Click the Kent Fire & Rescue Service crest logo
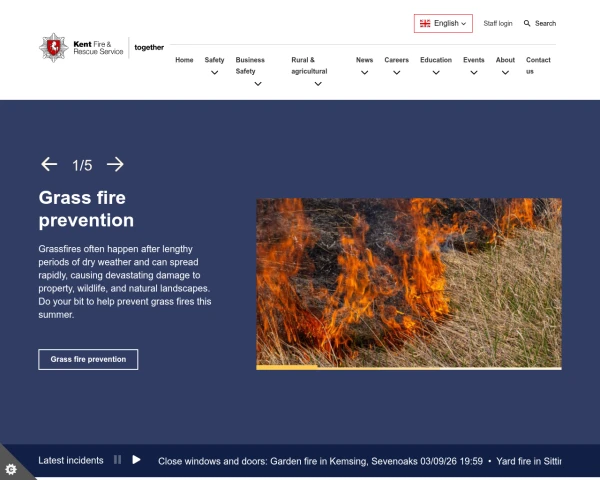The width and height of the screenshot is (600, 480). pos(54,47)
